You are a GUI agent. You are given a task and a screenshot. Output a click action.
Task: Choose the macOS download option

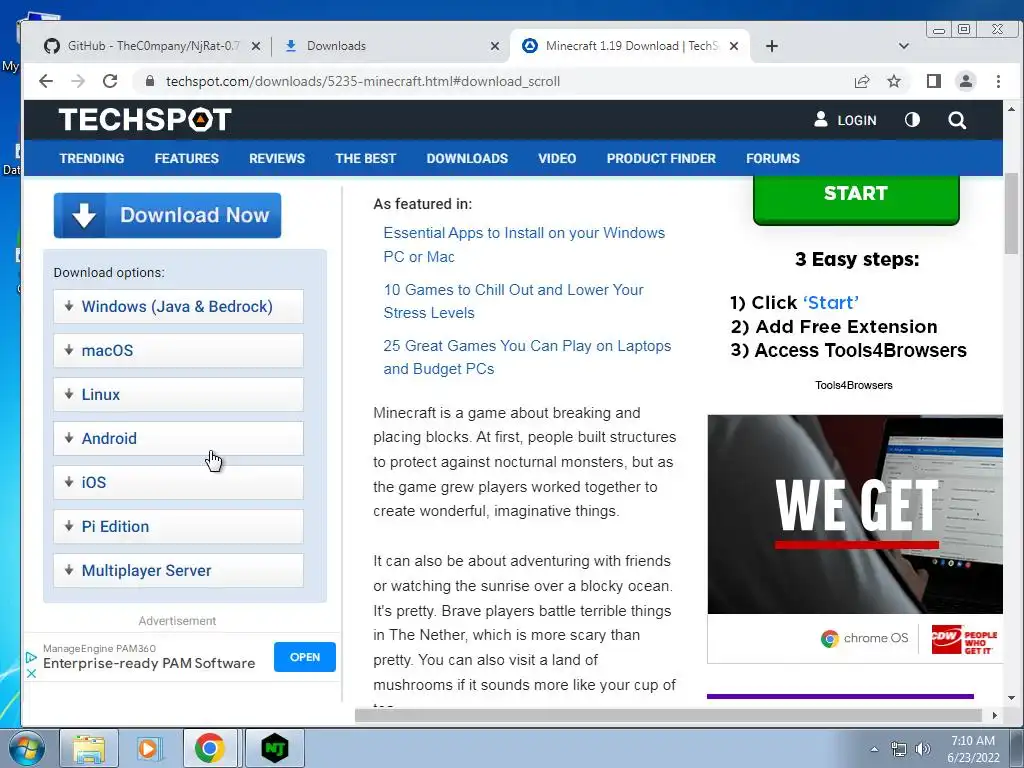[x=178, y=350]
